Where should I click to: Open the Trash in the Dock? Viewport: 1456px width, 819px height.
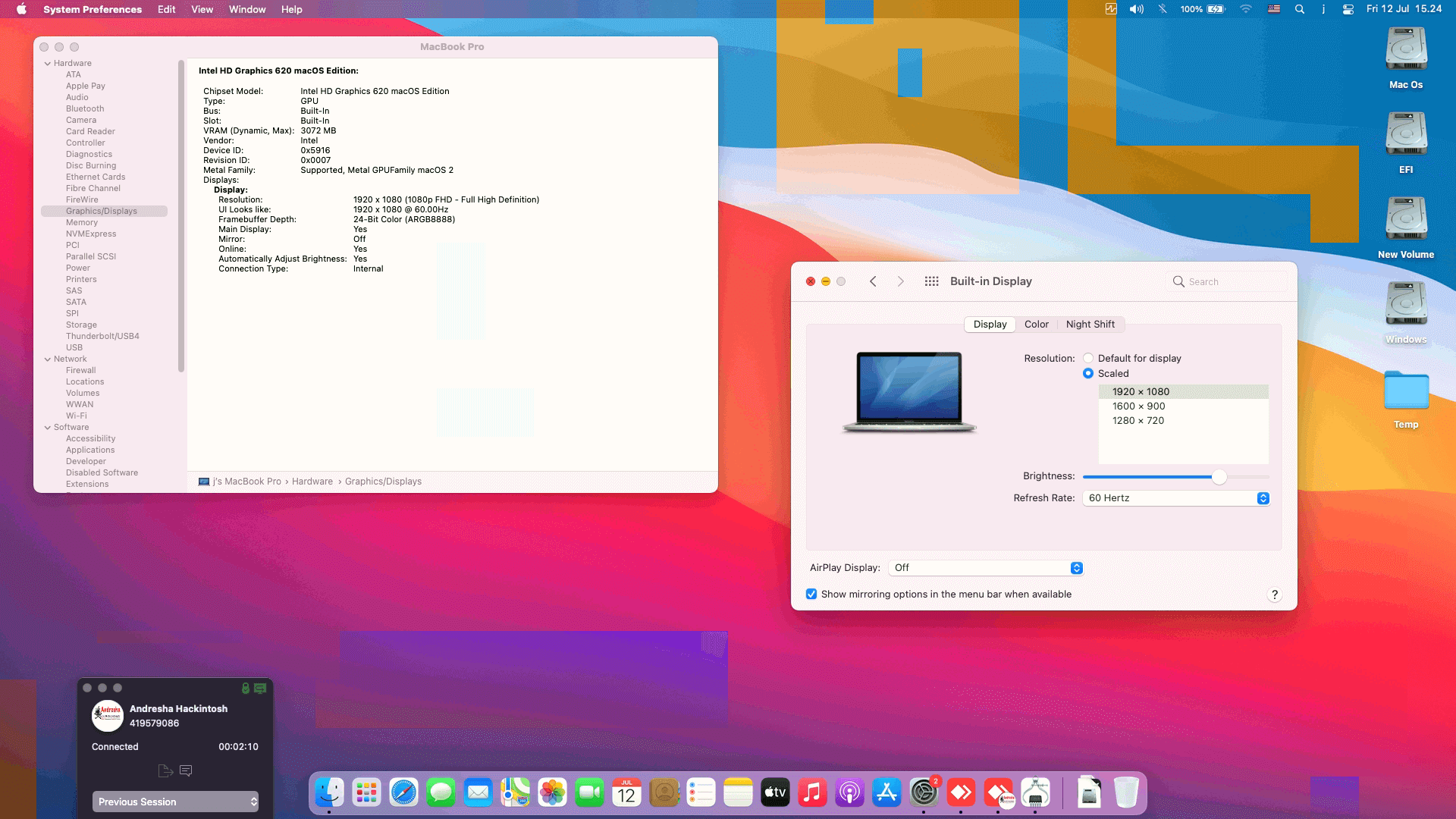[1126, 793]
